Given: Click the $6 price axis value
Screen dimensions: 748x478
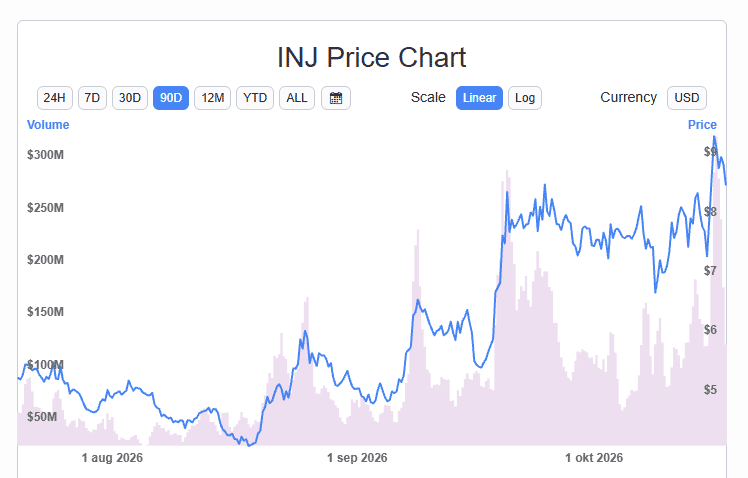Looking at the screenshot, I should click(710, 329).
